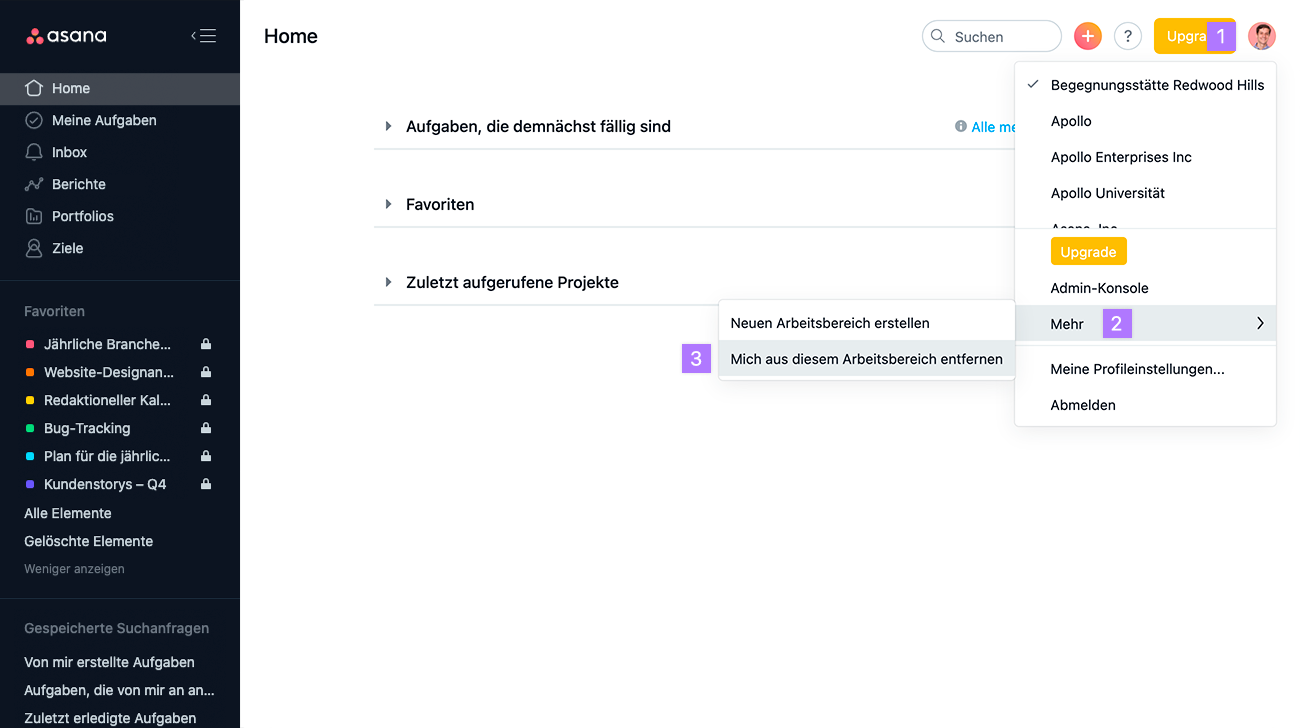Open Gelöschte Elemente in the sidebar
The width and height of the screenshot is (1300, 728).
[89, 541]
